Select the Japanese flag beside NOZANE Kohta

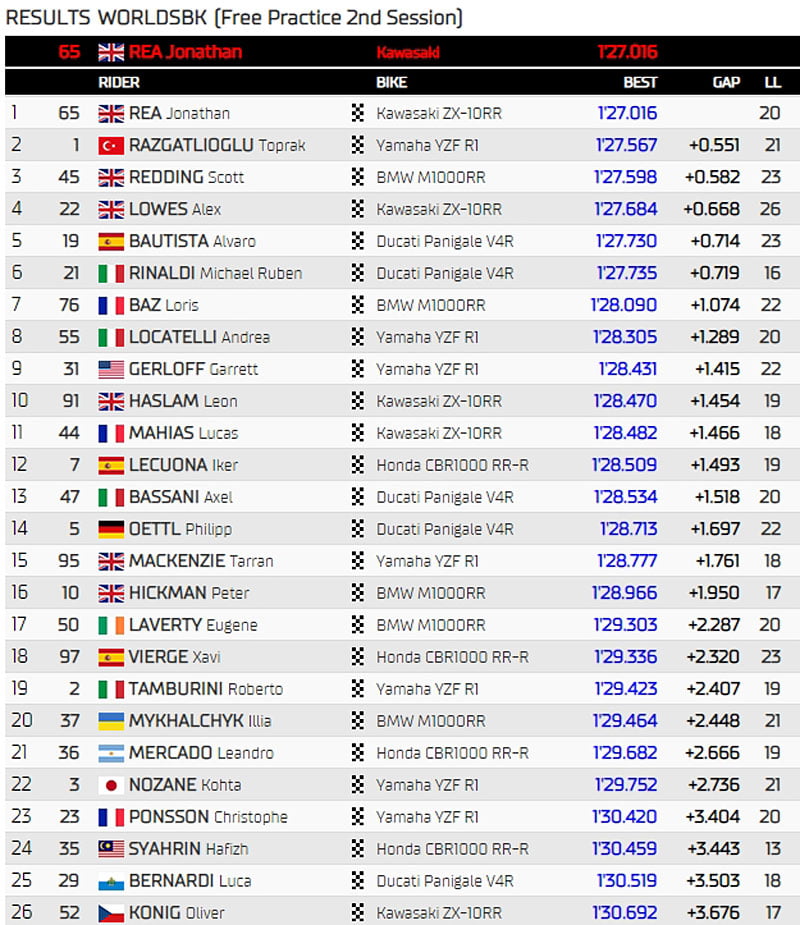coord(110,785)
